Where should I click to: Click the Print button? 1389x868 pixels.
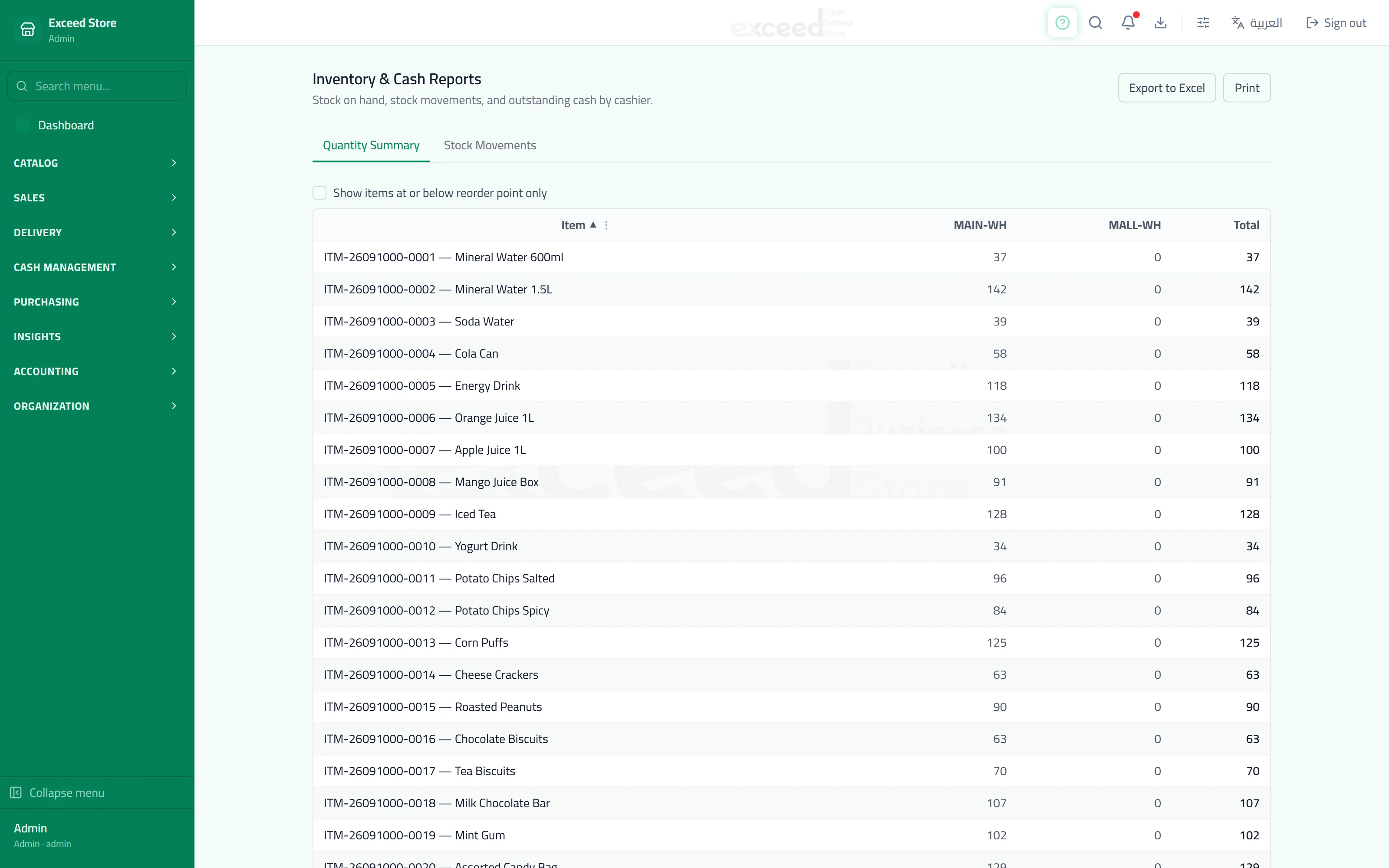tap(1247, 88)
